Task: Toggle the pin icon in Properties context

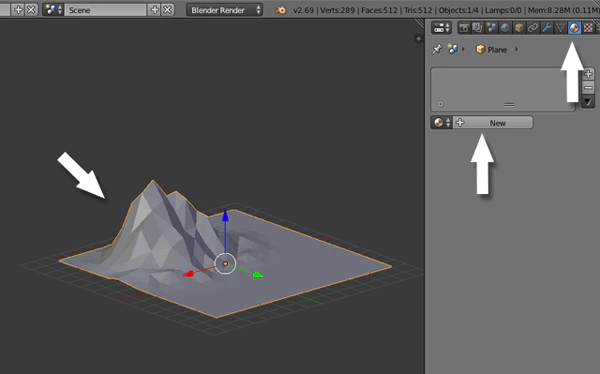Action: point(437,49)
